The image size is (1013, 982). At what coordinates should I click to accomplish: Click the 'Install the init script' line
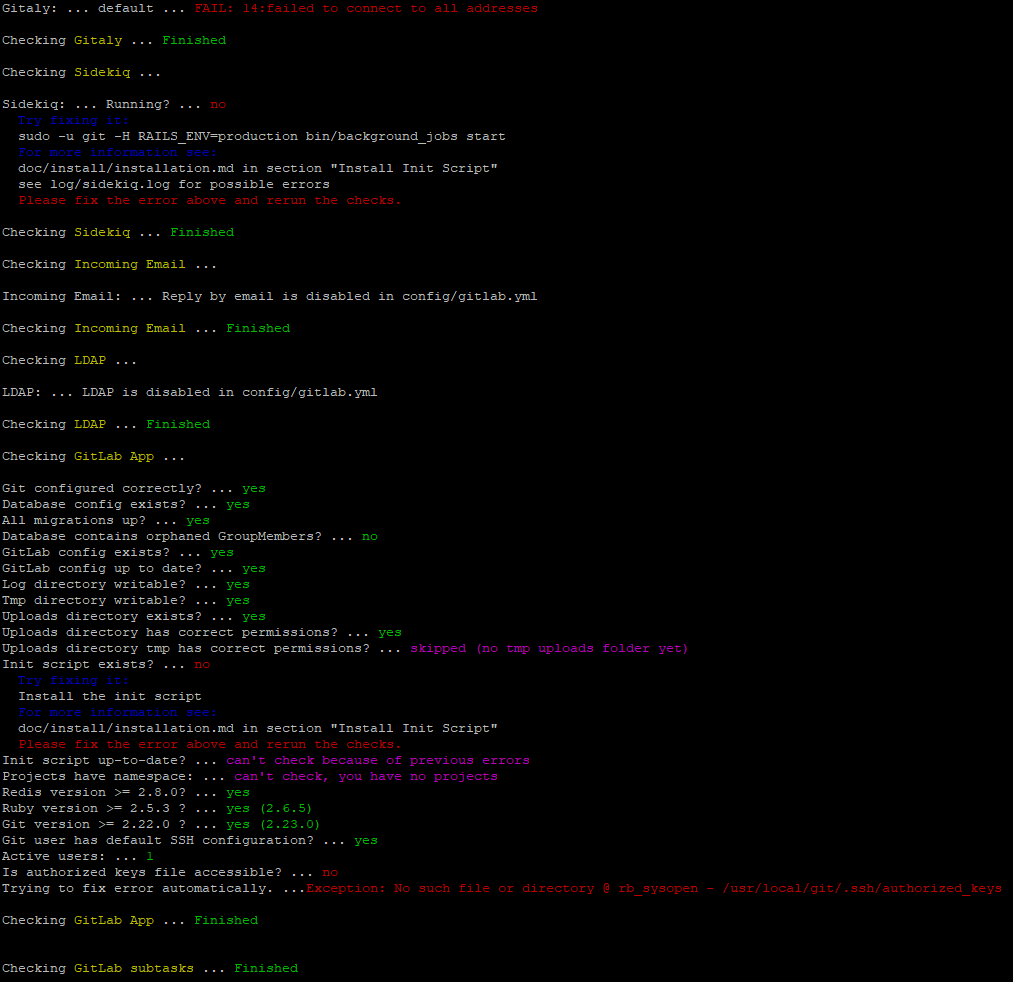click(110, 696)
